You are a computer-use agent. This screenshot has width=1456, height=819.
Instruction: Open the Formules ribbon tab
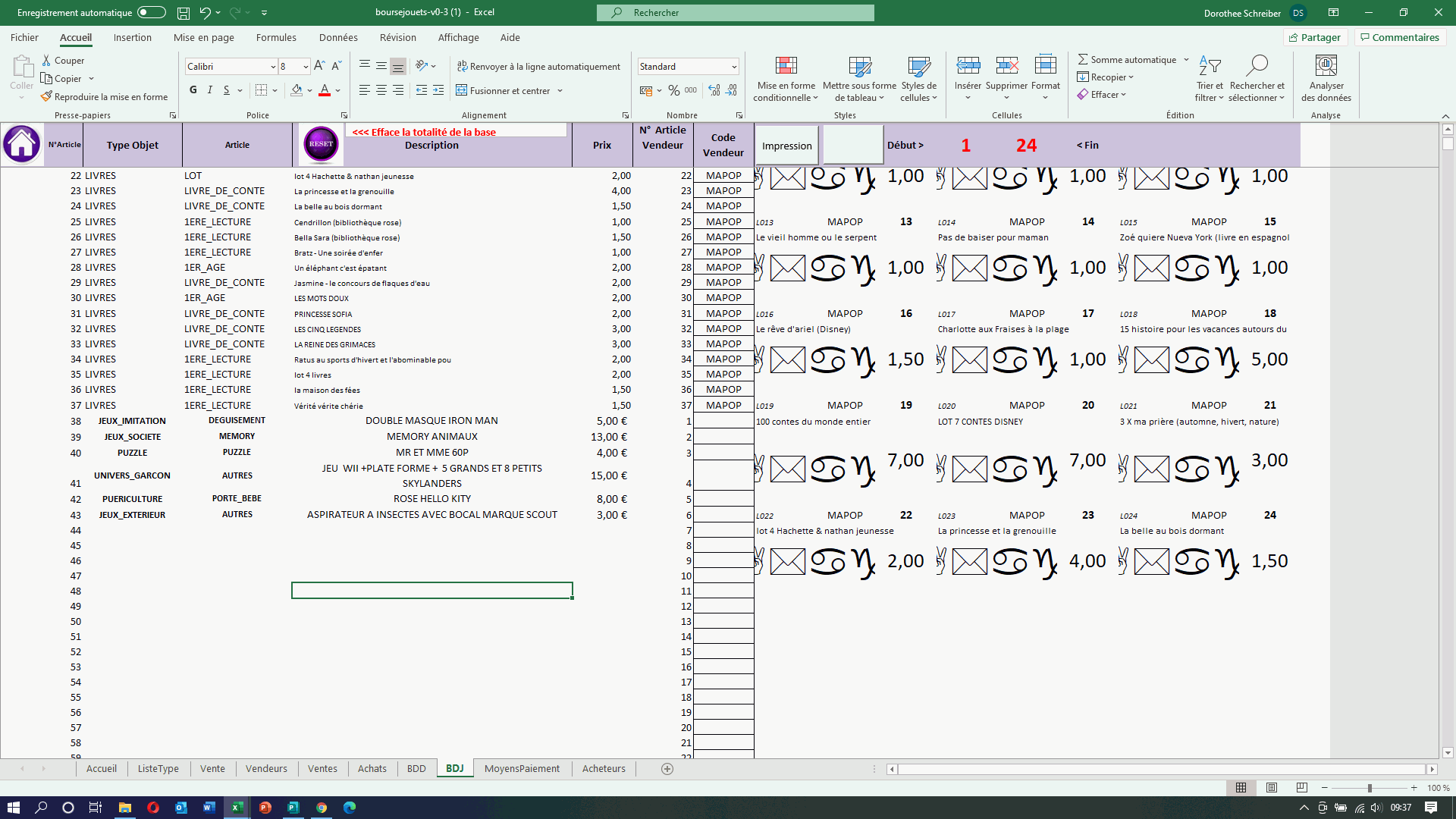pyautogui.click(x=276, y=37)
